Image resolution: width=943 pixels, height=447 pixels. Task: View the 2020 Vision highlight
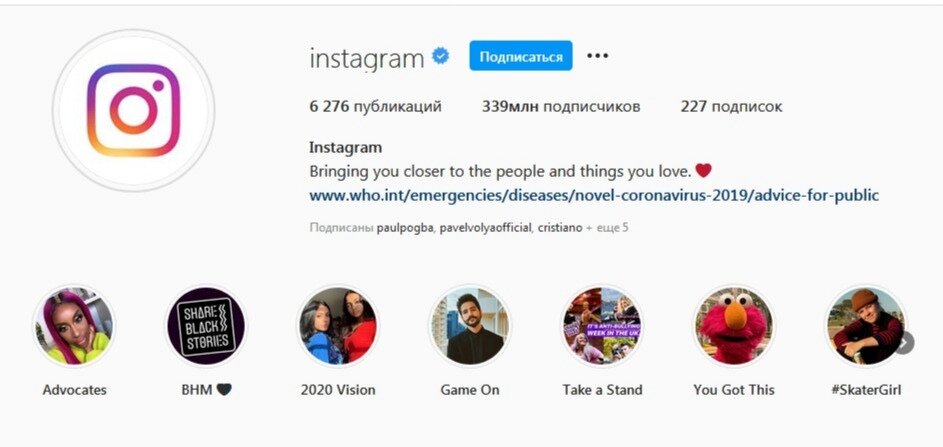pos(338,326)
